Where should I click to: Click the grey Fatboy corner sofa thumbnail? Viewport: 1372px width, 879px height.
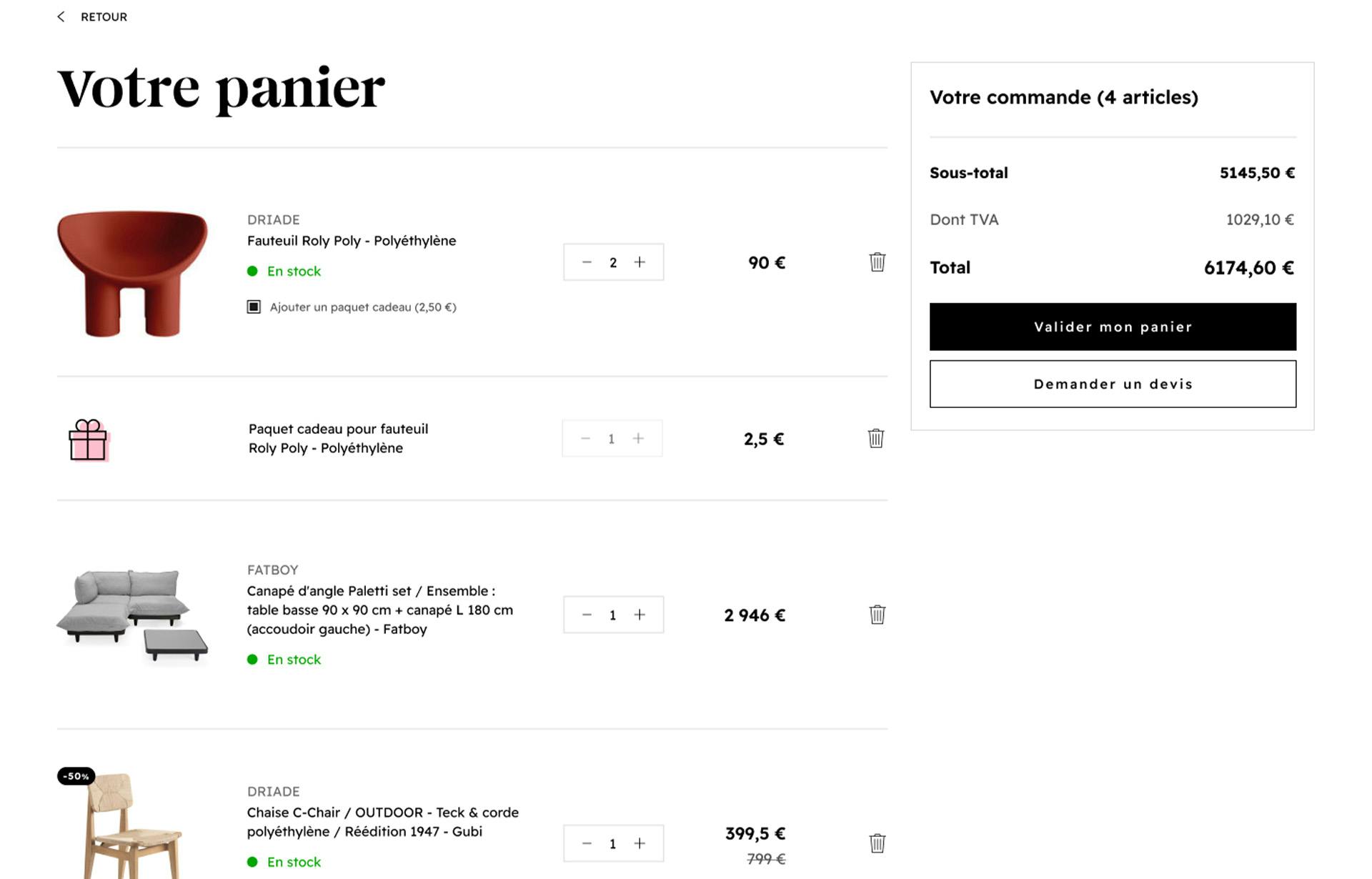tap(132, 615)
